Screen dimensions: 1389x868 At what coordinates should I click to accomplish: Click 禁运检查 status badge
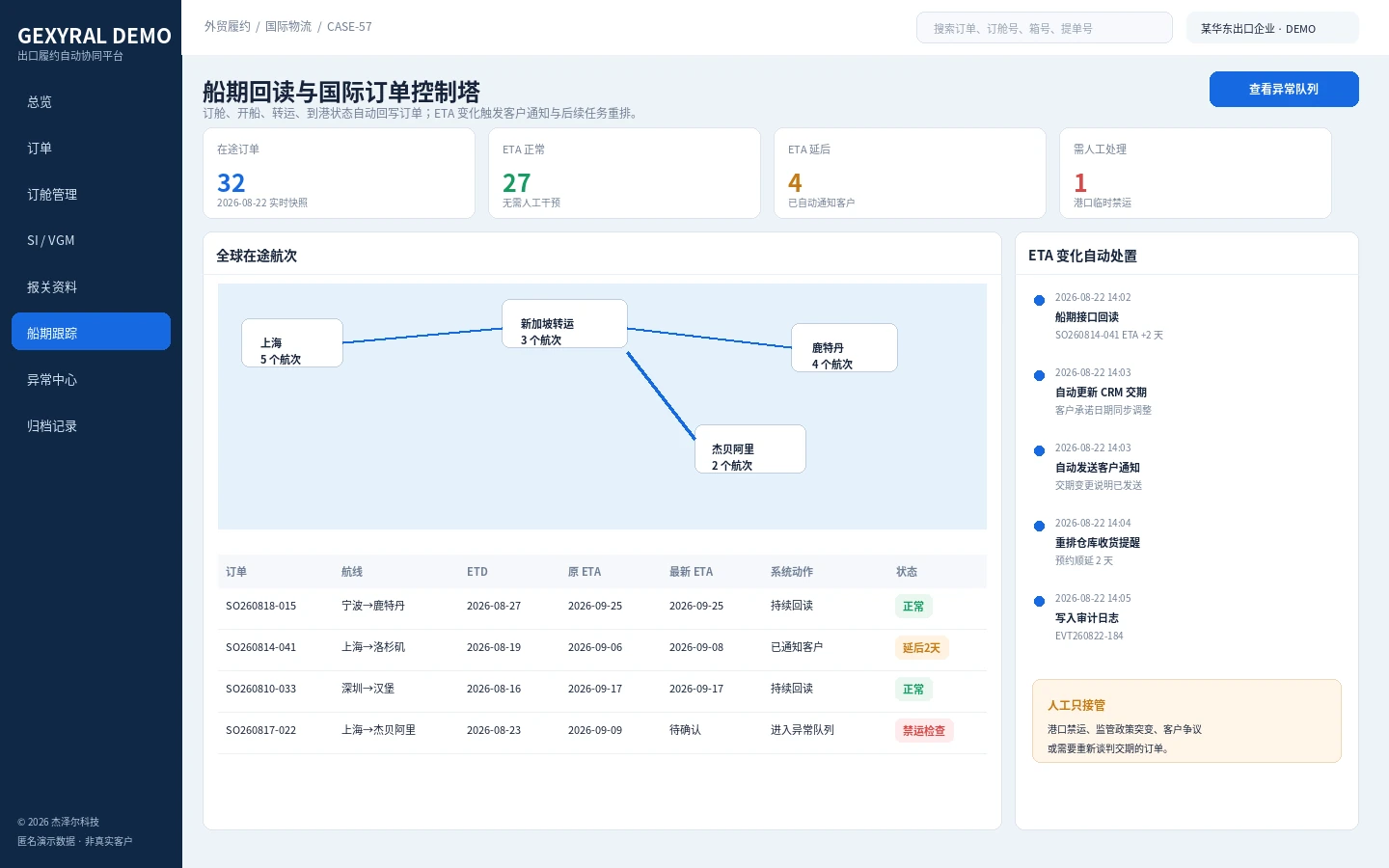pyautogui.click(x=924, y=731)
